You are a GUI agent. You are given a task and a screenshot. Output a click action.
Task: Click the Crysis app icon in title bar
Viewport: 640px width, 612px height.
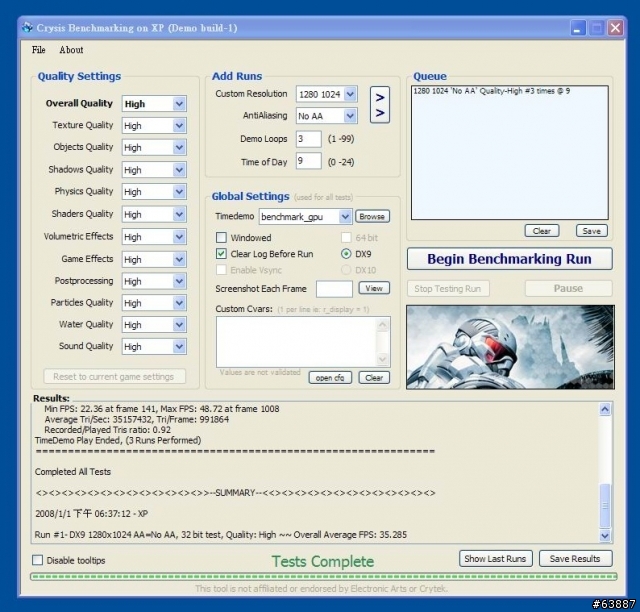pos(27,27)
